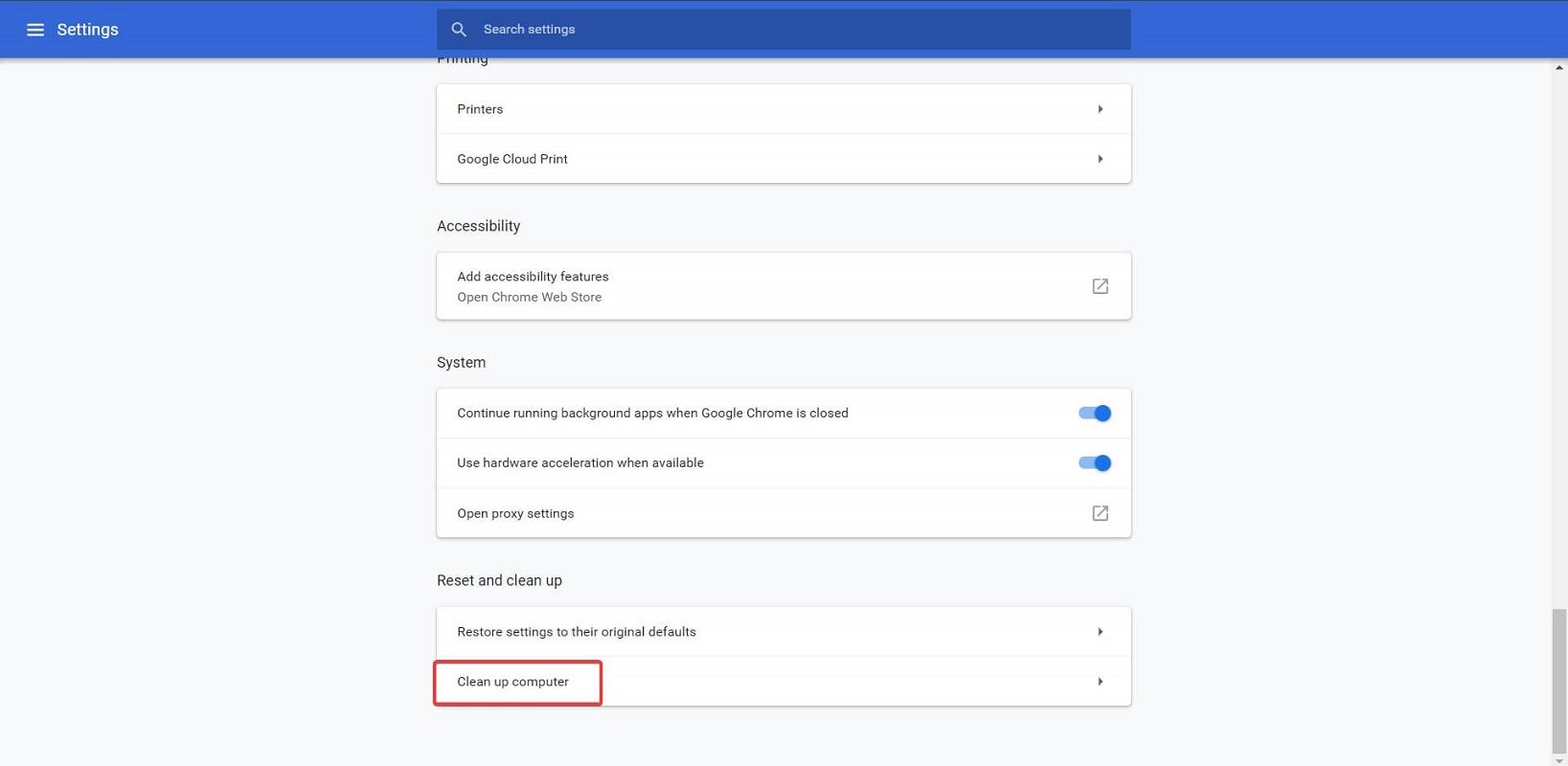
Task: Click the external link icon for accessibility features
Action: click(1100, 286)
